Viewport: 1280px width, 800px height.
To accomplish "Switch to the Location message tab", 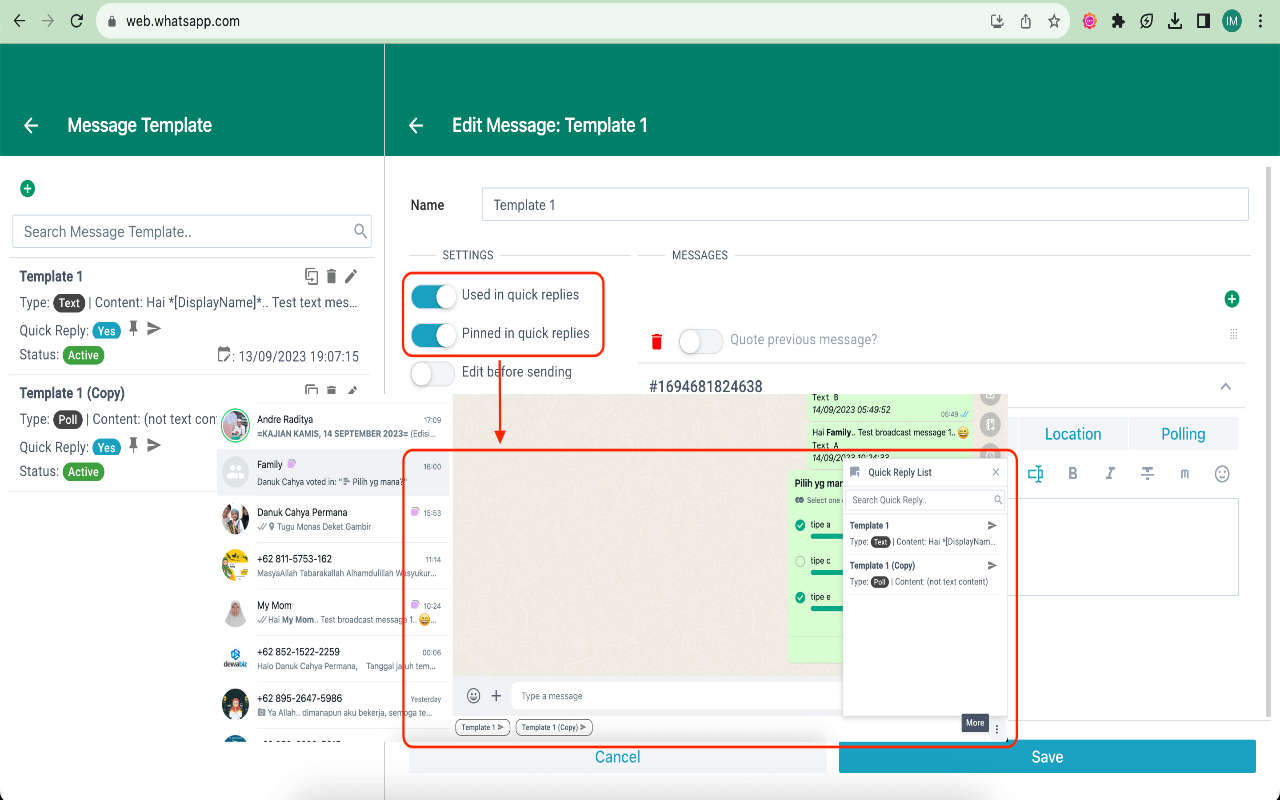I will tap(1073, 434).
